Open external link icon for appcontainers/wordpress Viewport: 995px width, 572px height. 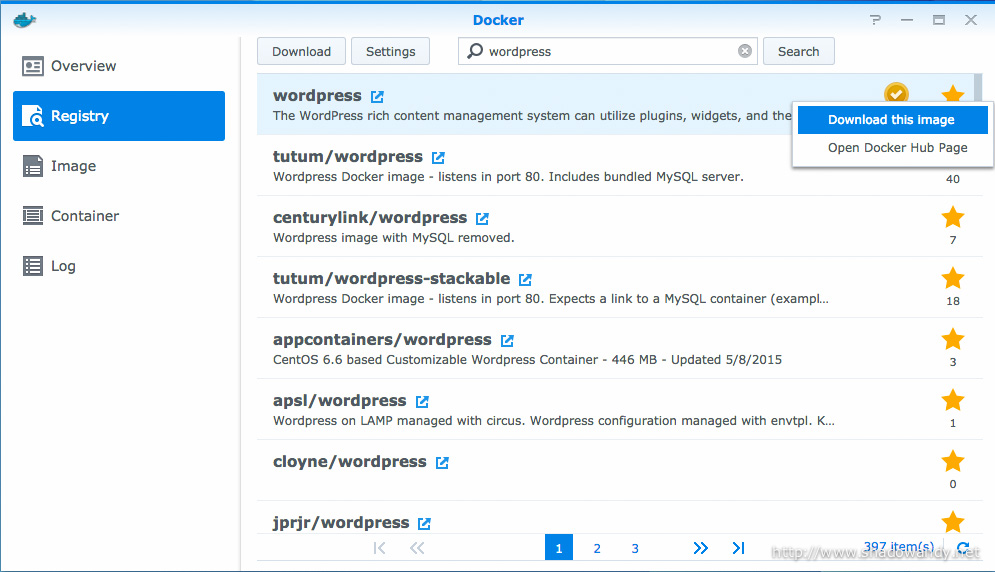[506, 340]
